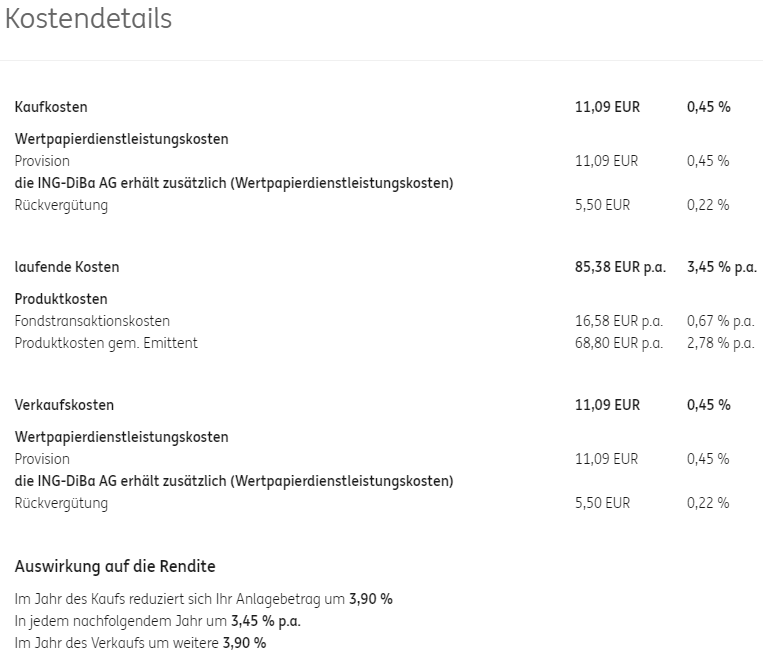
Task: Select the Auswirkung auf die Rendite heading
Action: 115,567
